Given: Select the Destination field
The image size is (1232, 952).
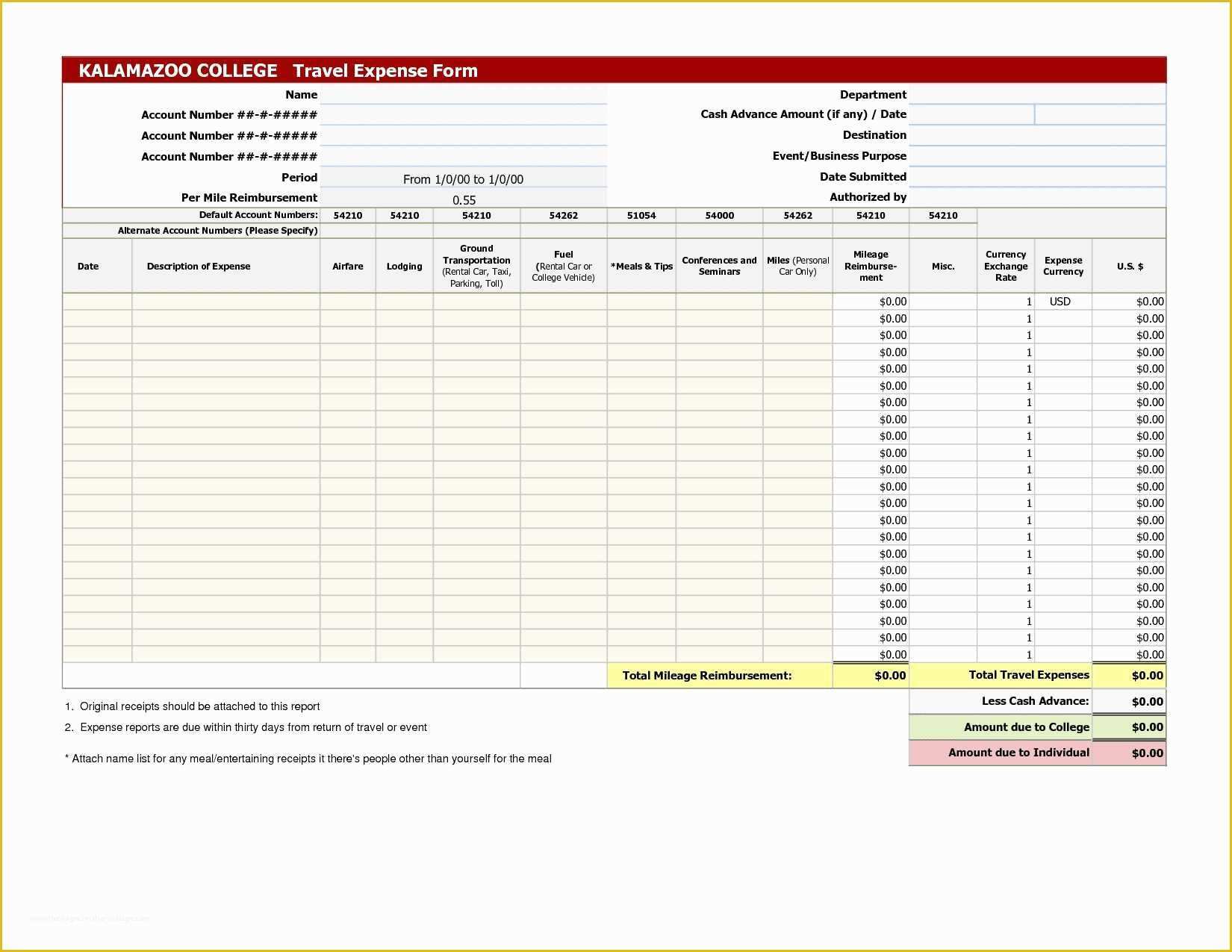Looking at the screenshot, I should point(1037,135).
